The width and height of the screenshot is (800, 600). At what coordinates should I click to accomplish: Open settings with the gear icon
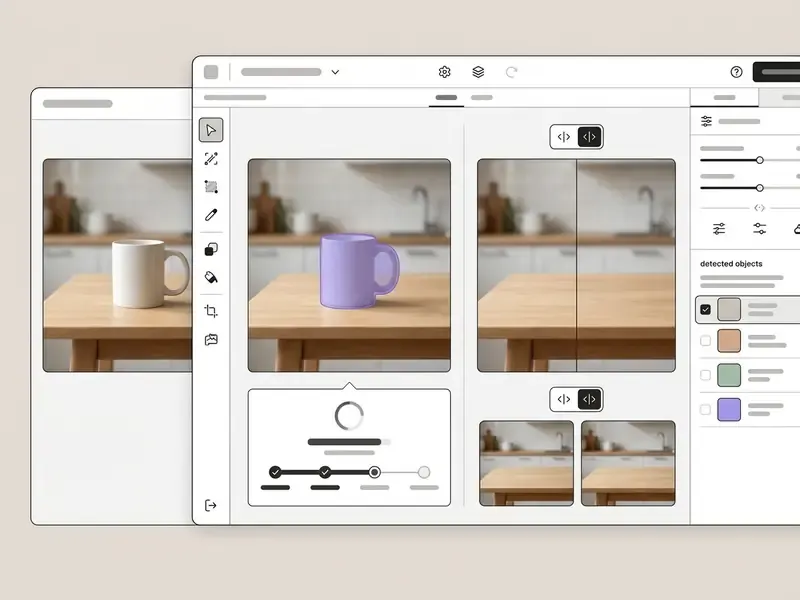[x=444, y=72]
